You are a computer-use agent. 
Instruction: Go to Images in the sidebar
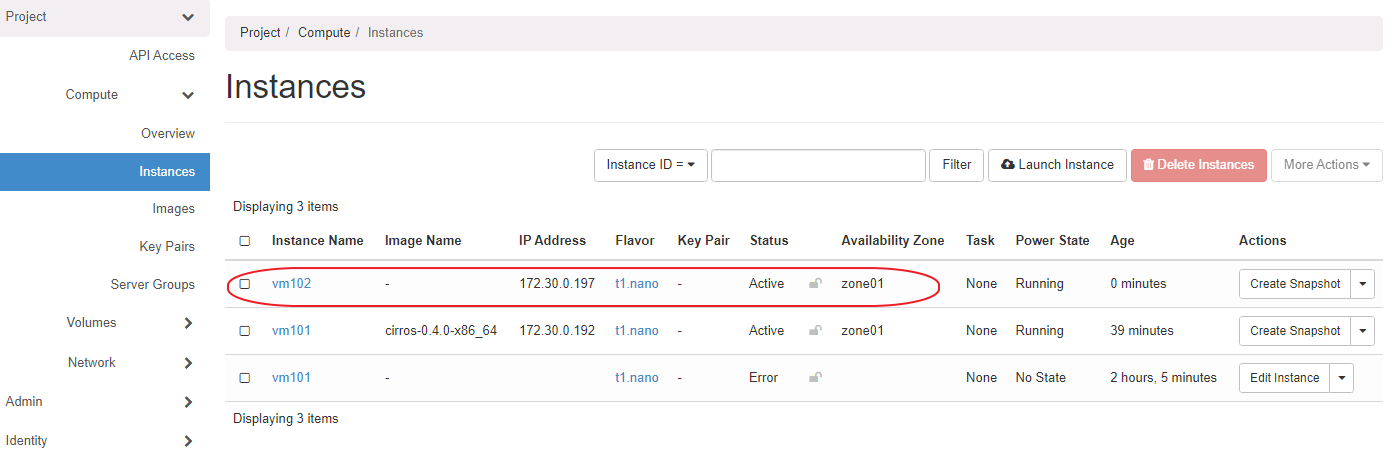[173, 209]
